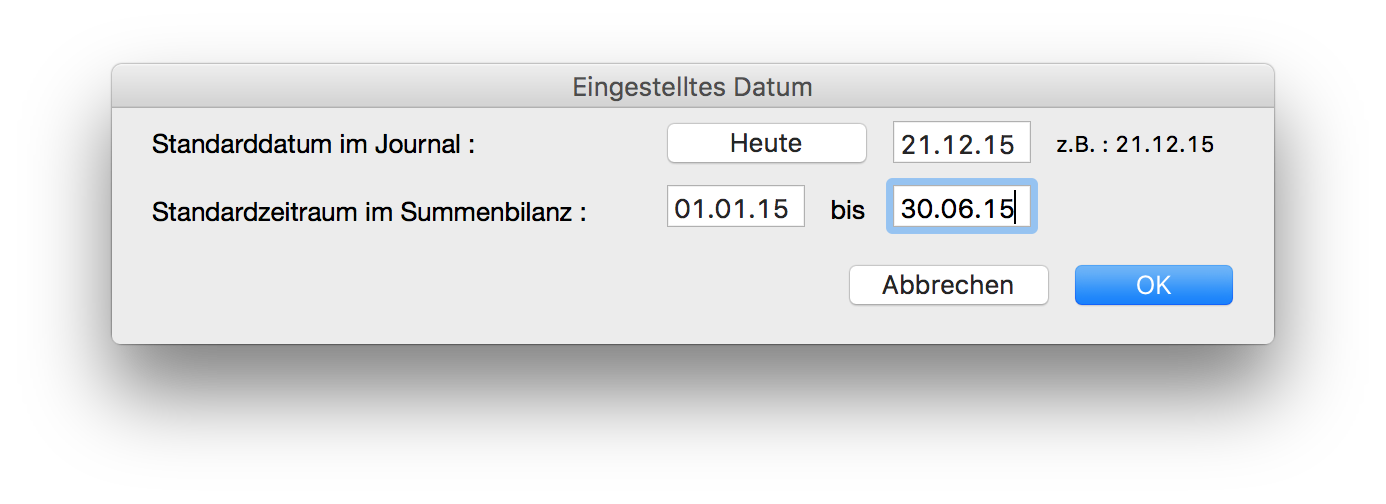Click the Standarddatum im Journal label
Screen dimensions: 1386x504
[x=313, y=145]
